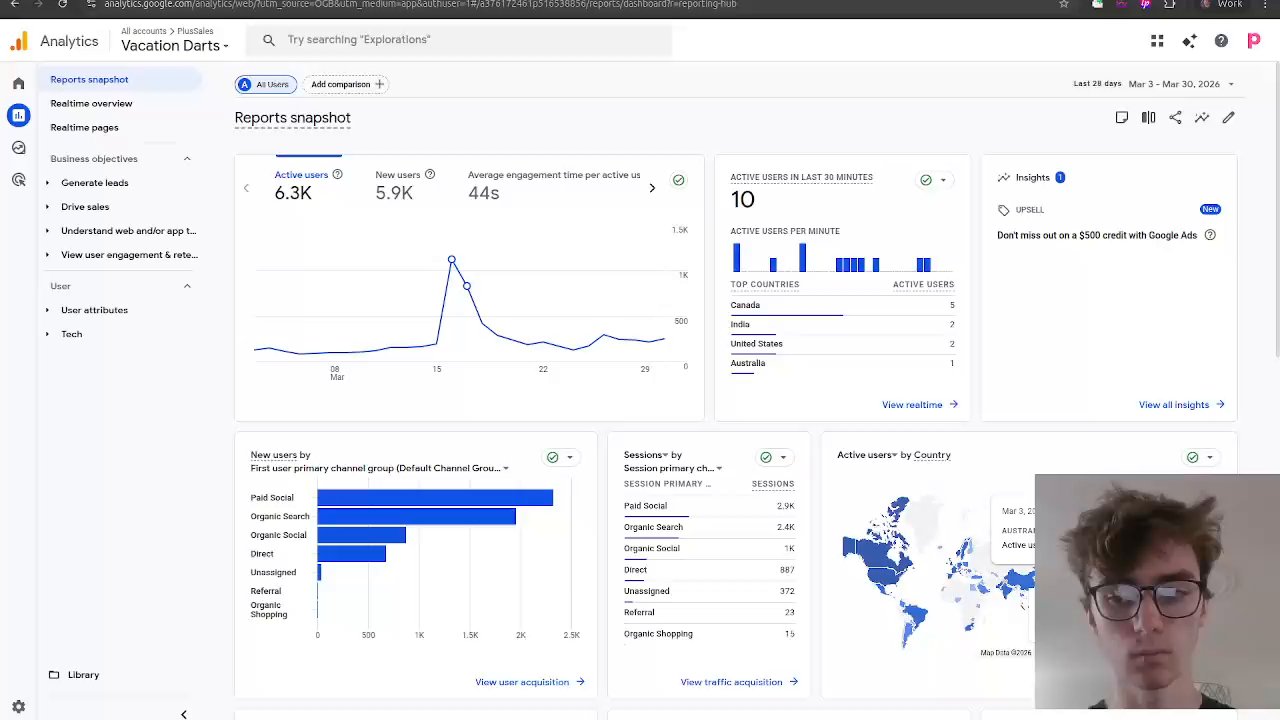Click the Share this report icon
Viewport: 1280px width, 720px height.
[1175, 118]
